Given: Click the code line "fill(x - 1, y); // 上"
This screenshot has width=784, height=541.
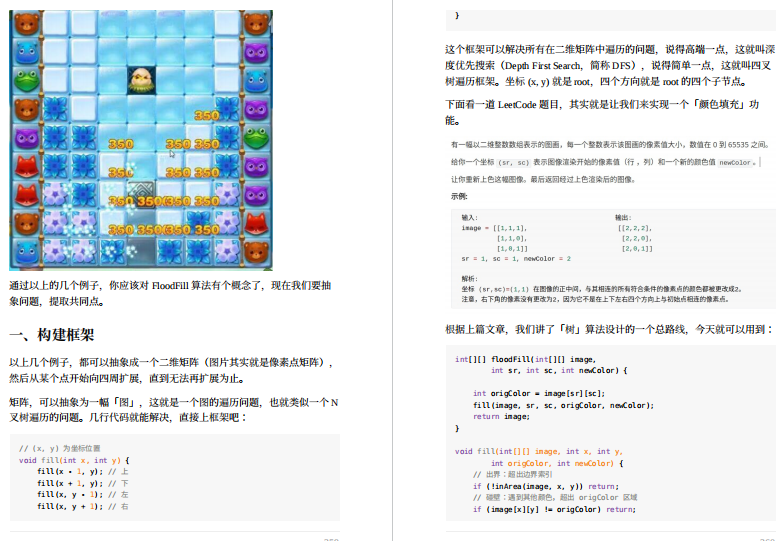Looking at the screenshot, I should click(x=82, y=472).
